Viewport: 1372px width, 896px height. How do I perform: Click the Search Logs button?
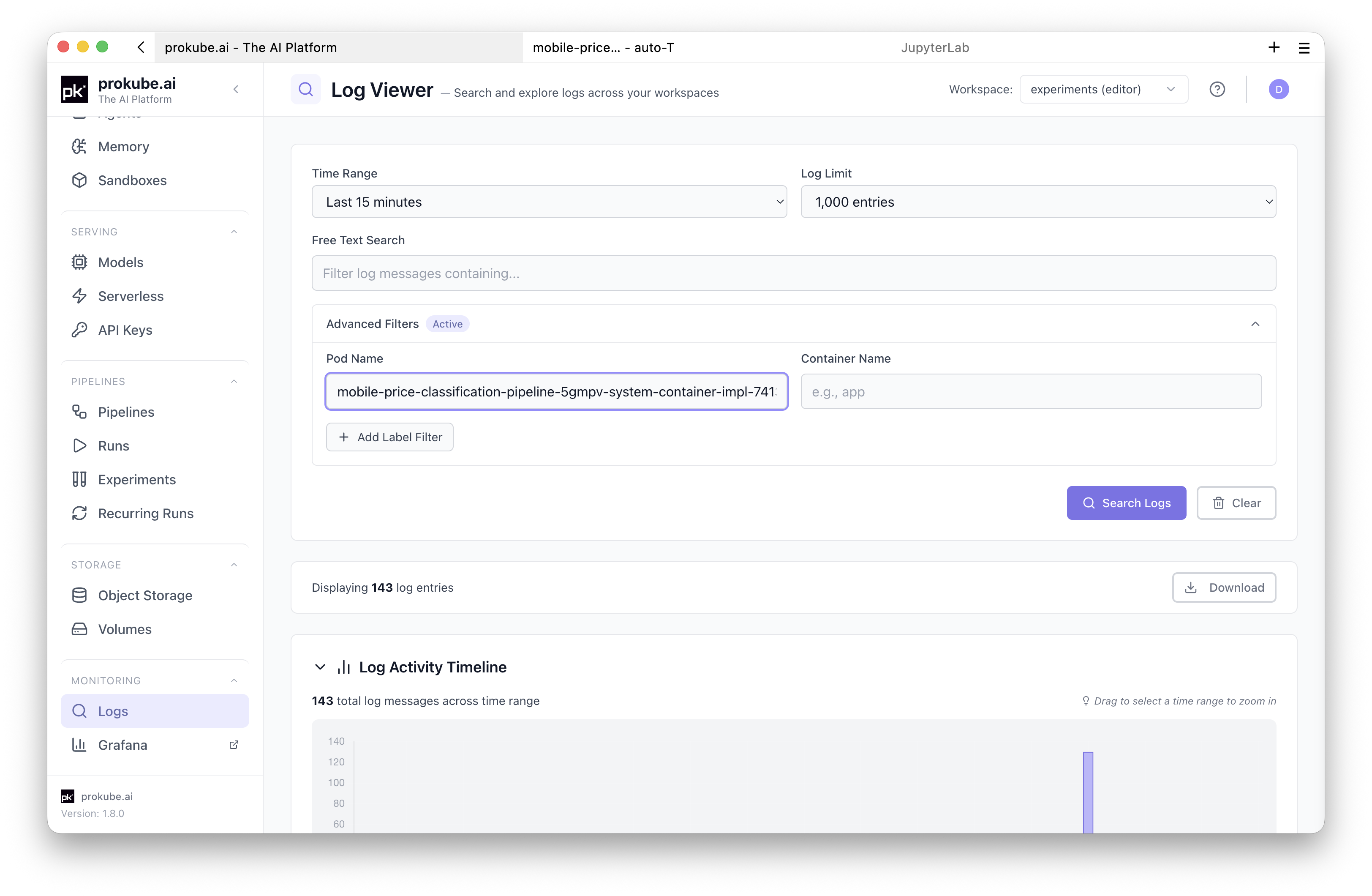pyautogui.click(x=1126, y=503)
